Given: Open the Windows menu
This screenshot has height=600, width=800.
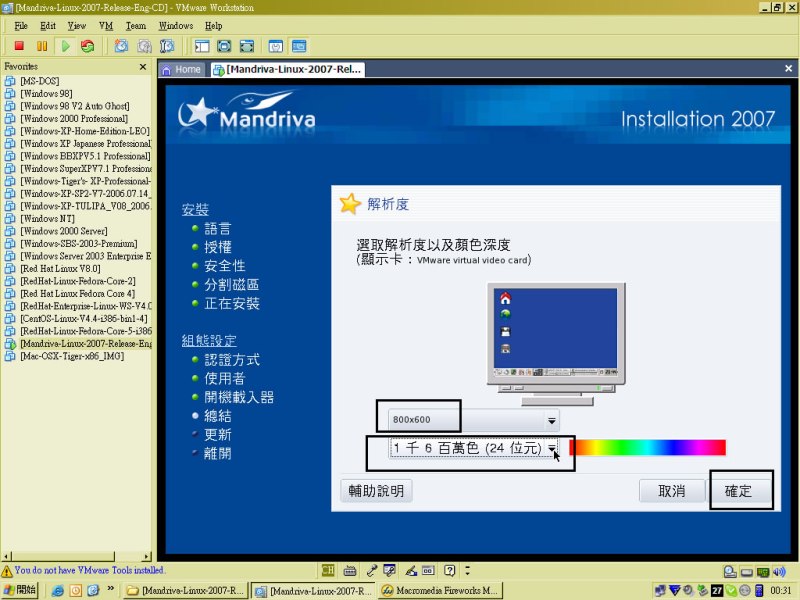Looking at the screenshot, I should (176, 26).
